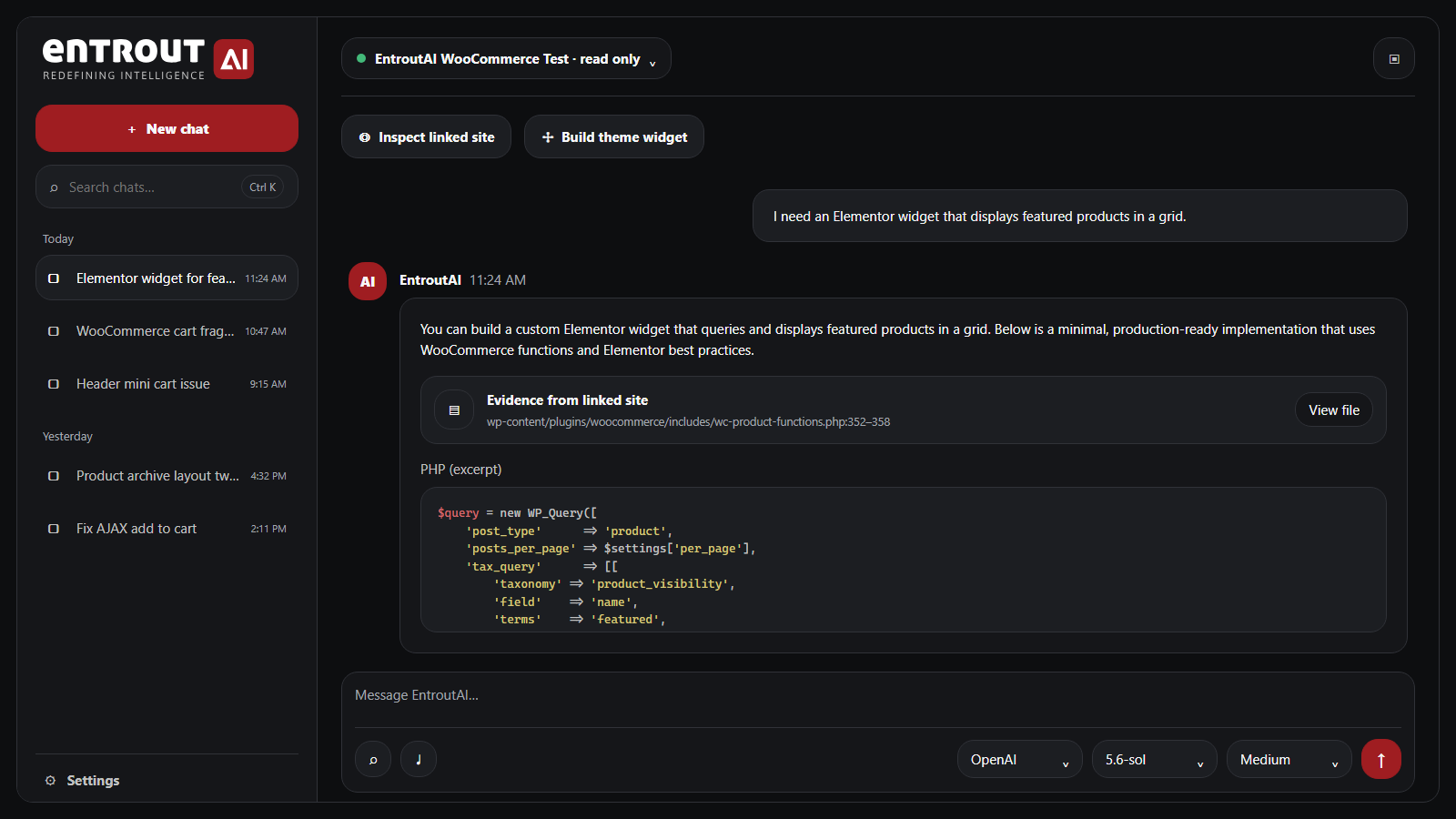Click Build theme widget button
The image size is (1456, 819).
click(614, 136)
